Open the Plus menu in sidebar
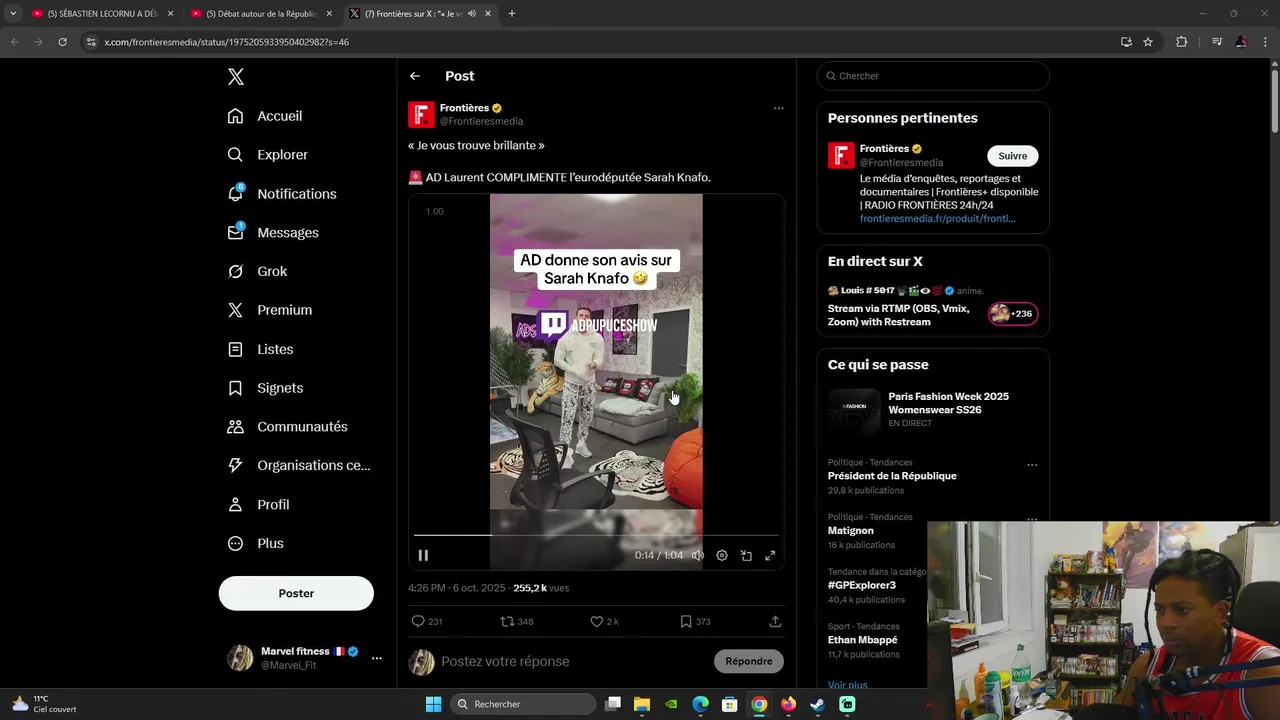 point(256,543)
